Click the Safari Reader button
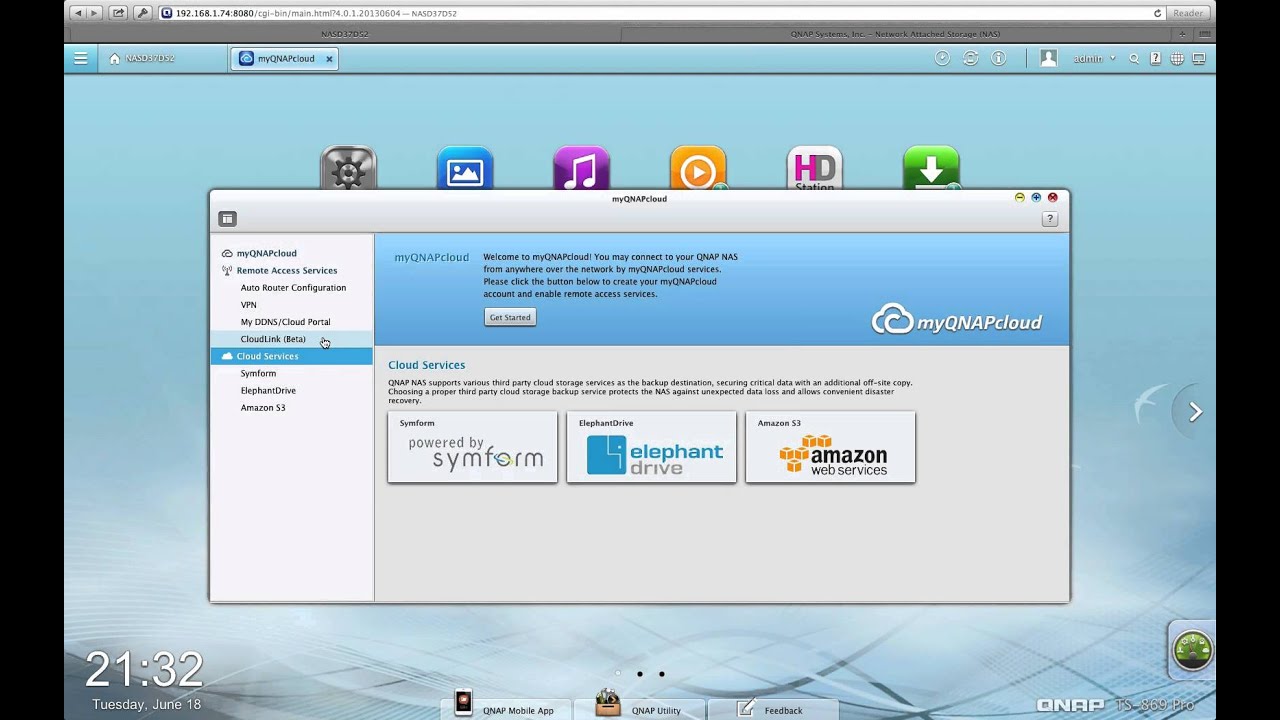The image size is (1280, 720). pos(1188,13)
